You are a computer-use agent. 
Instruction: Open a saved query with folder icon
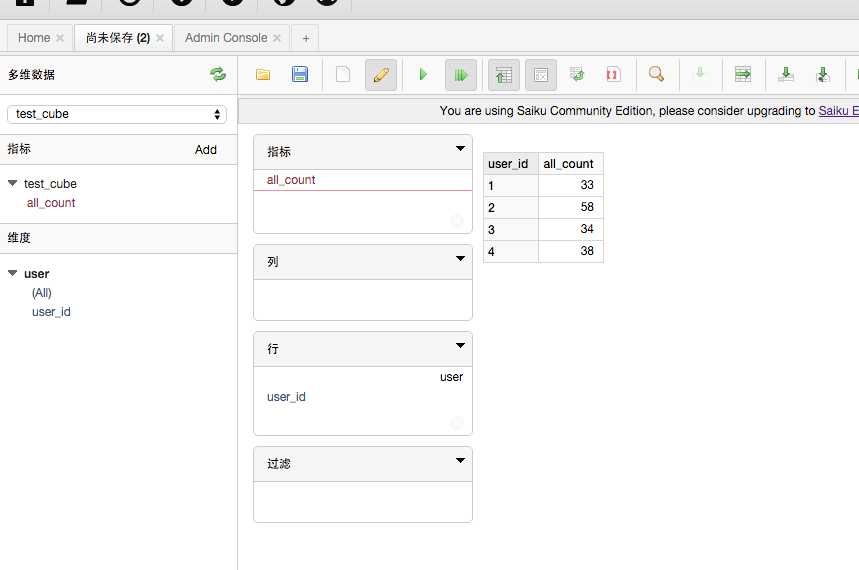click(x=263, y=75)
